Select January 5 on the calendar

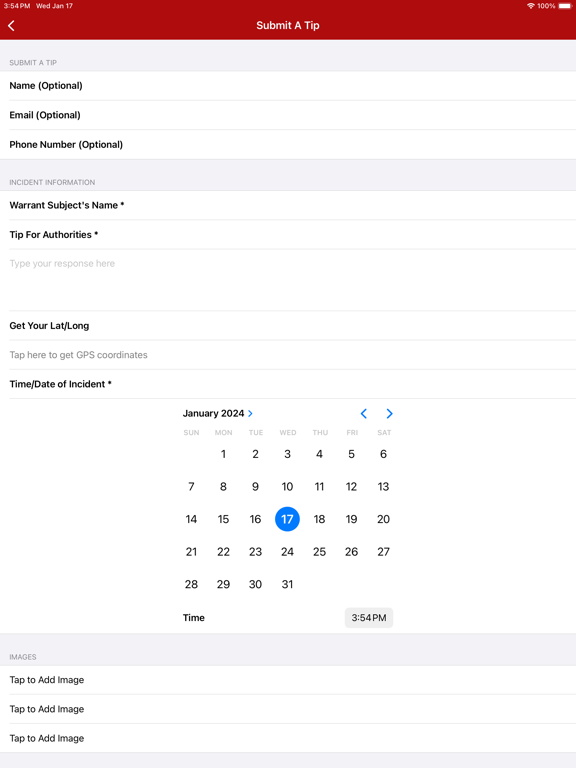(x=351, y=454)
